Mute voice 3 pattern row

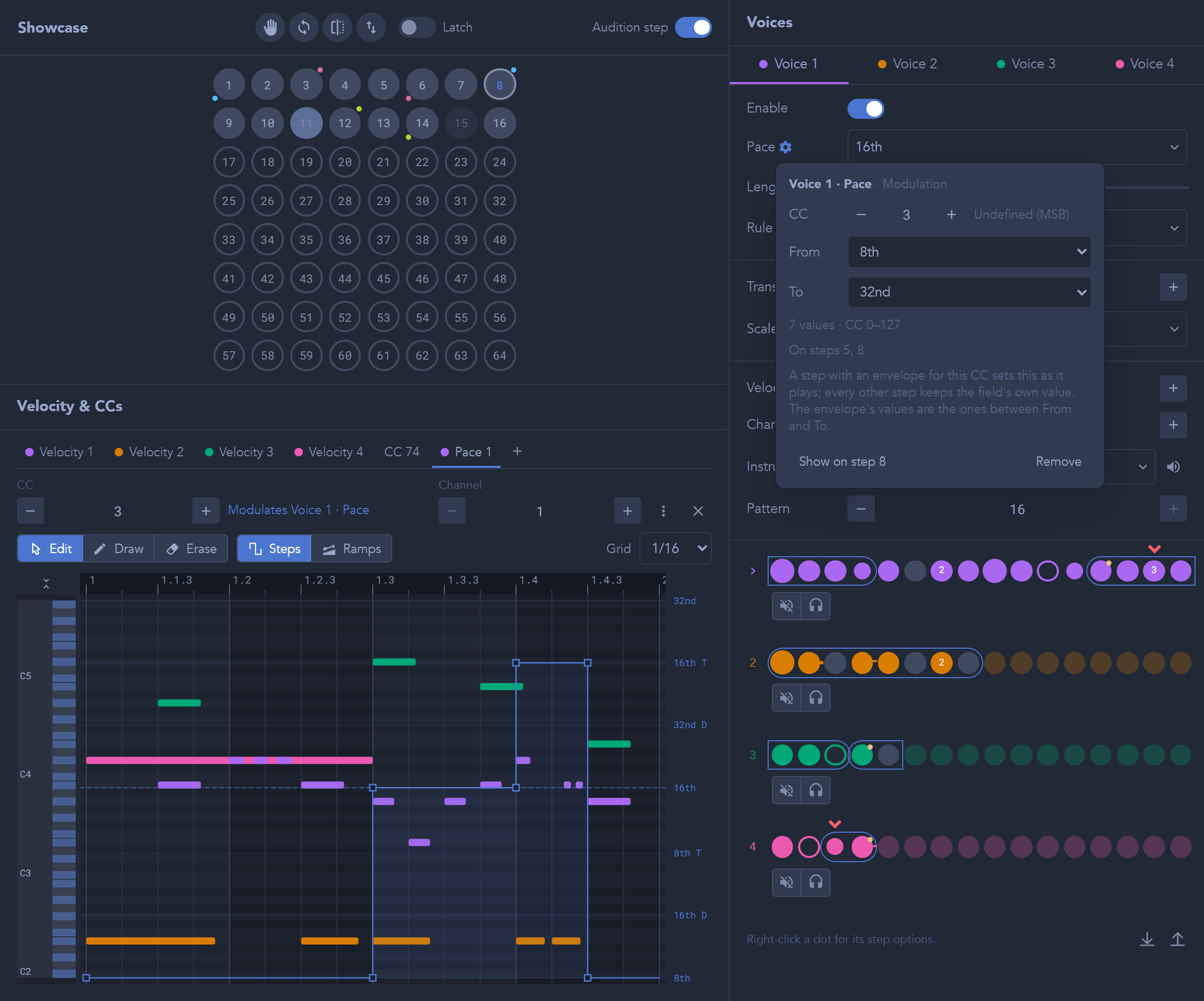coord(787,791)
